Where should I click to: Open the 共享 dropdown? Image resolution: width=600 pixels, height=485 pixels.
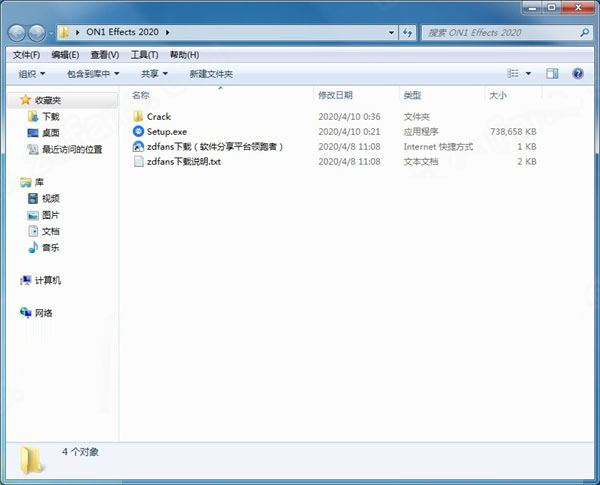coord(154,73)
